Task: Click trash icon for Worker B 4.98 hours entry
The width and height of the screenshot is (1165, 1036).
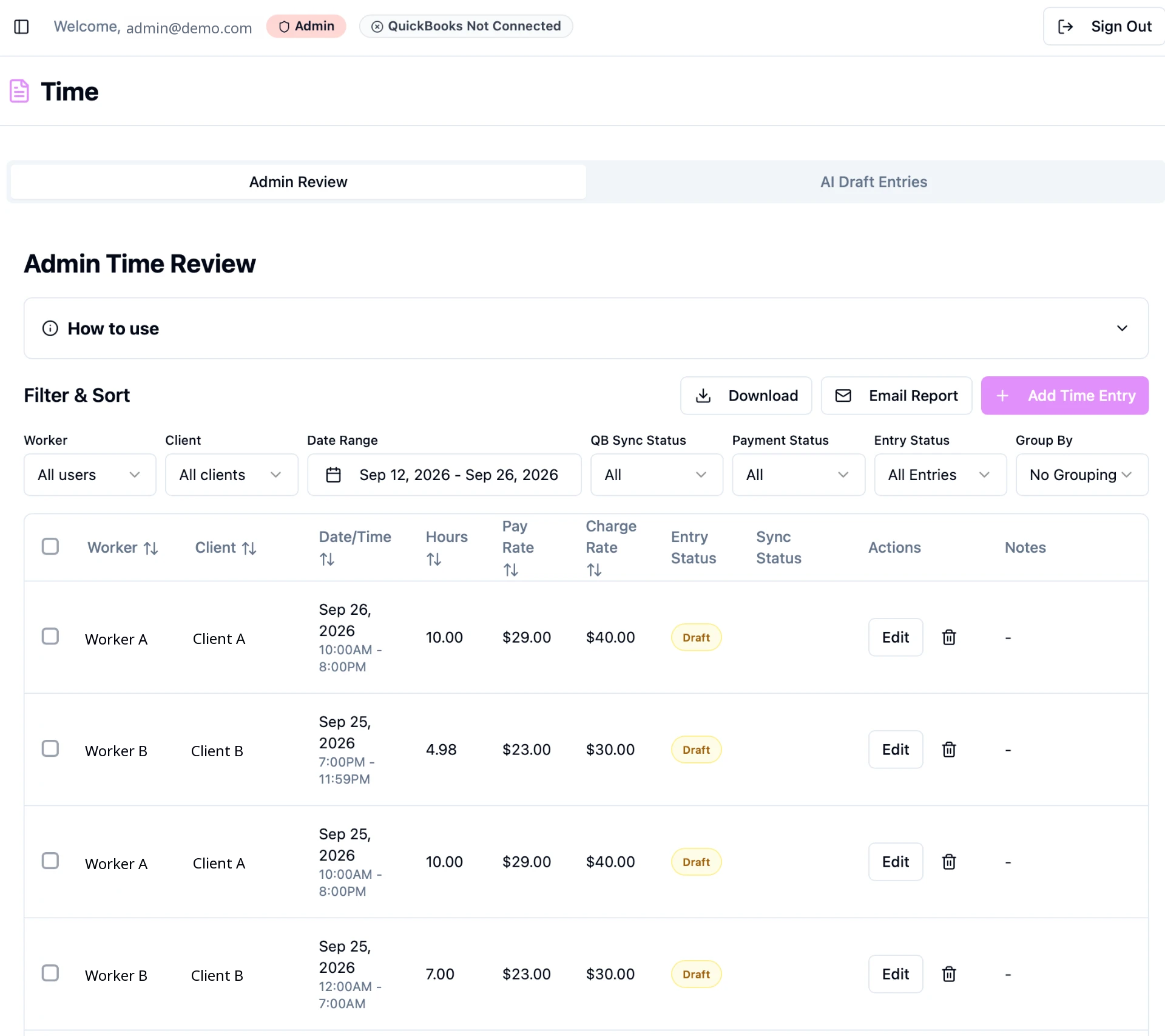Action: (949, 750)
